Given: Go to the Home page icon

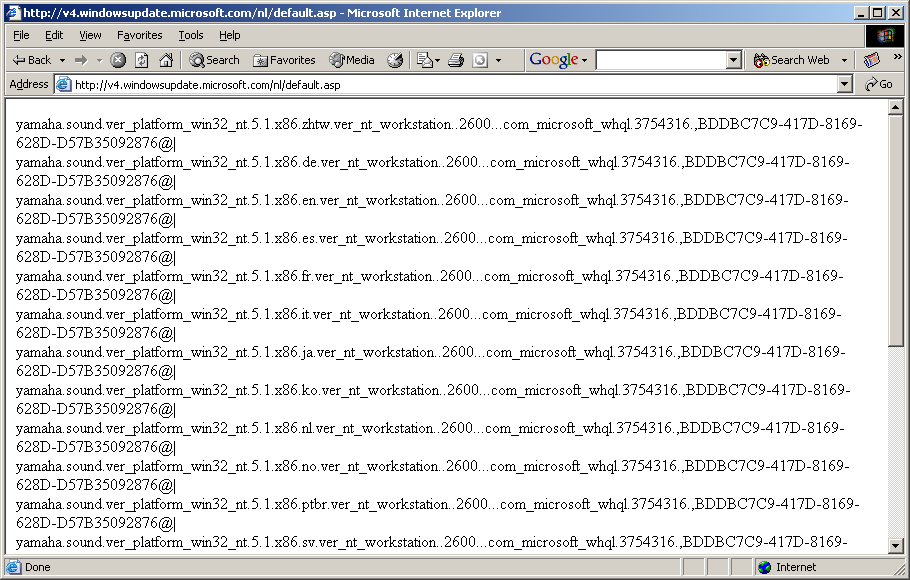Looking at the screenshot, I should pos(166,60).
